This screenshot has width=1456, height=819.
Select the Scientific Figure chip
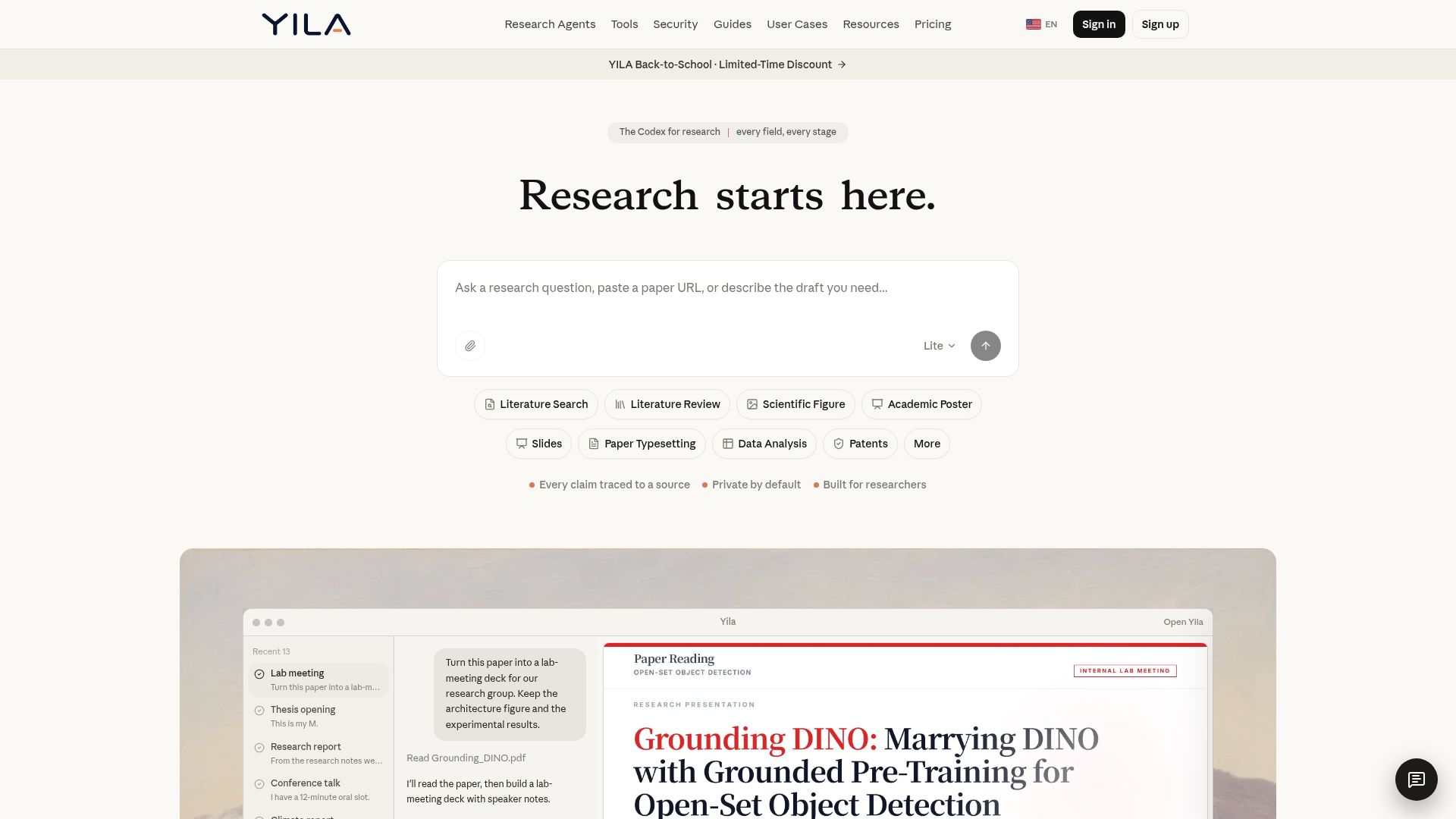[795, 404]
